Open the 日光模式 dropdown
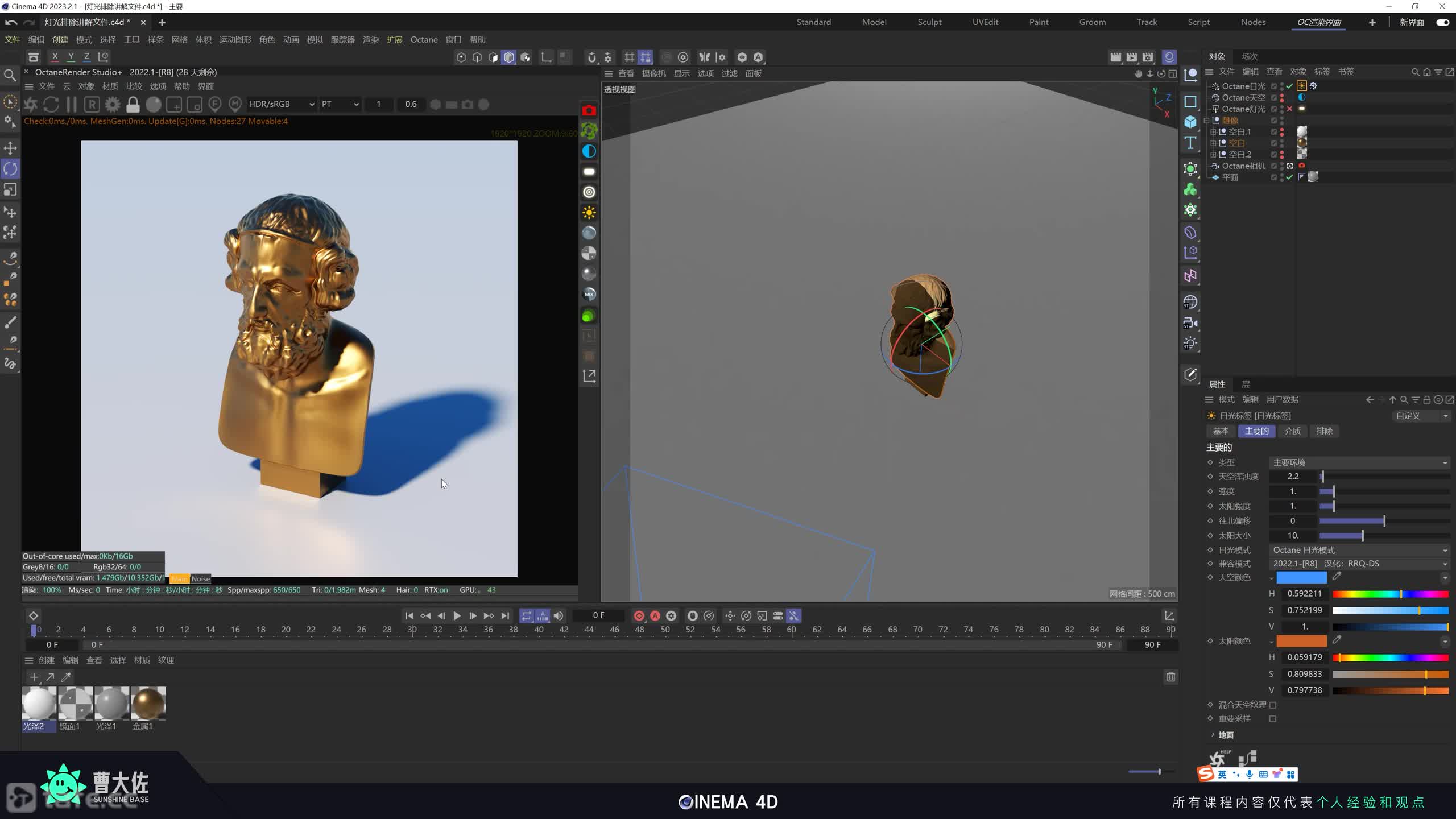Image resolution: width=1456 pixels, height=819 pixels. [1359, 550]
